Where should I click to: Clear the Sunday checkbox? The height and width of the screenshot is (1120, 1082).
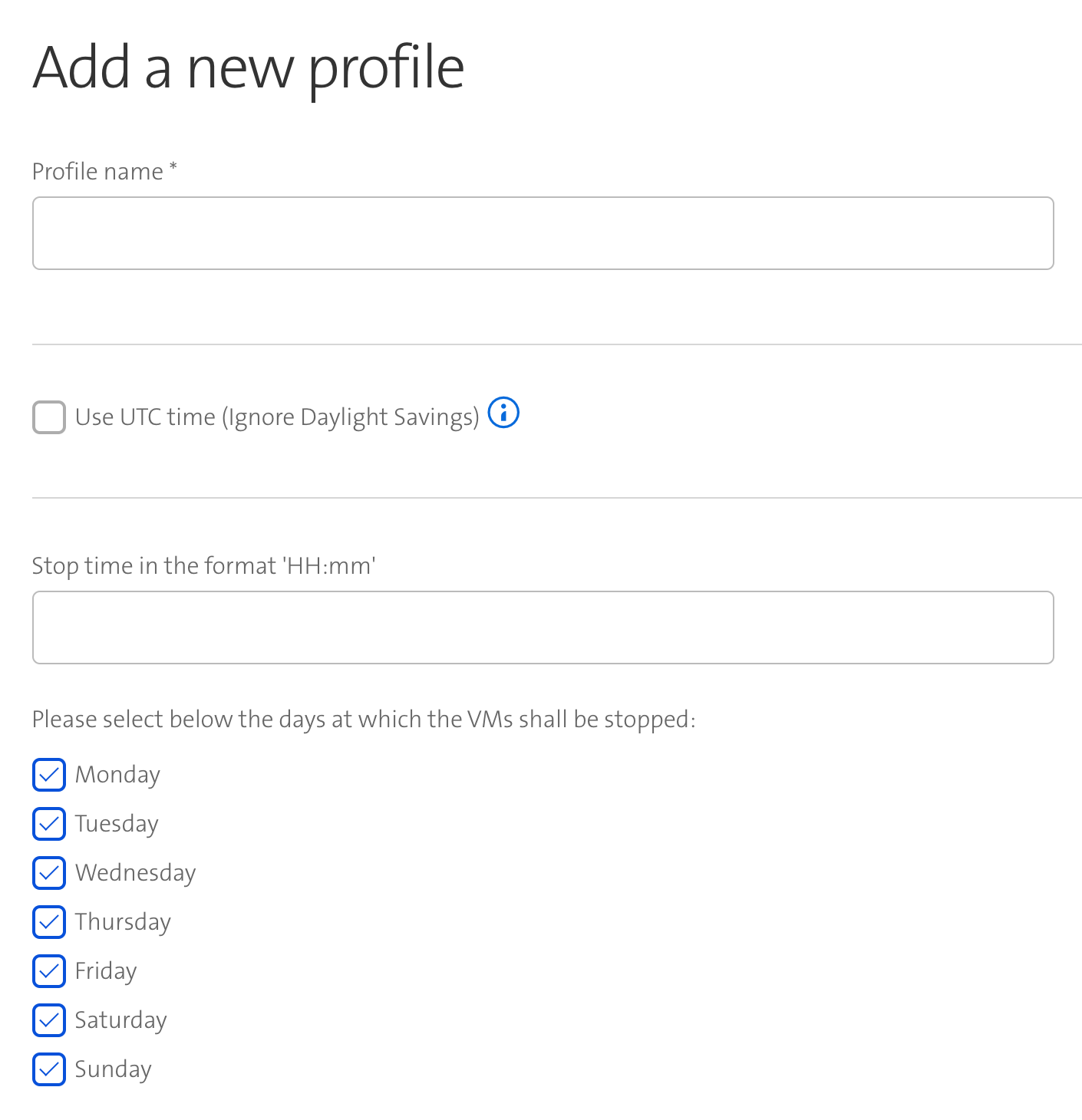tap(49, 1069)
